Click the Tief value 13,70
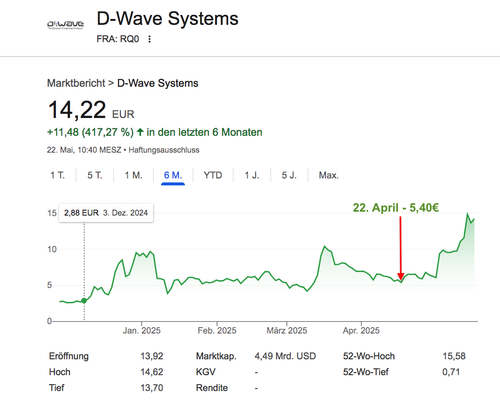Viewport: 500px width, 400px height. point(152,388)
